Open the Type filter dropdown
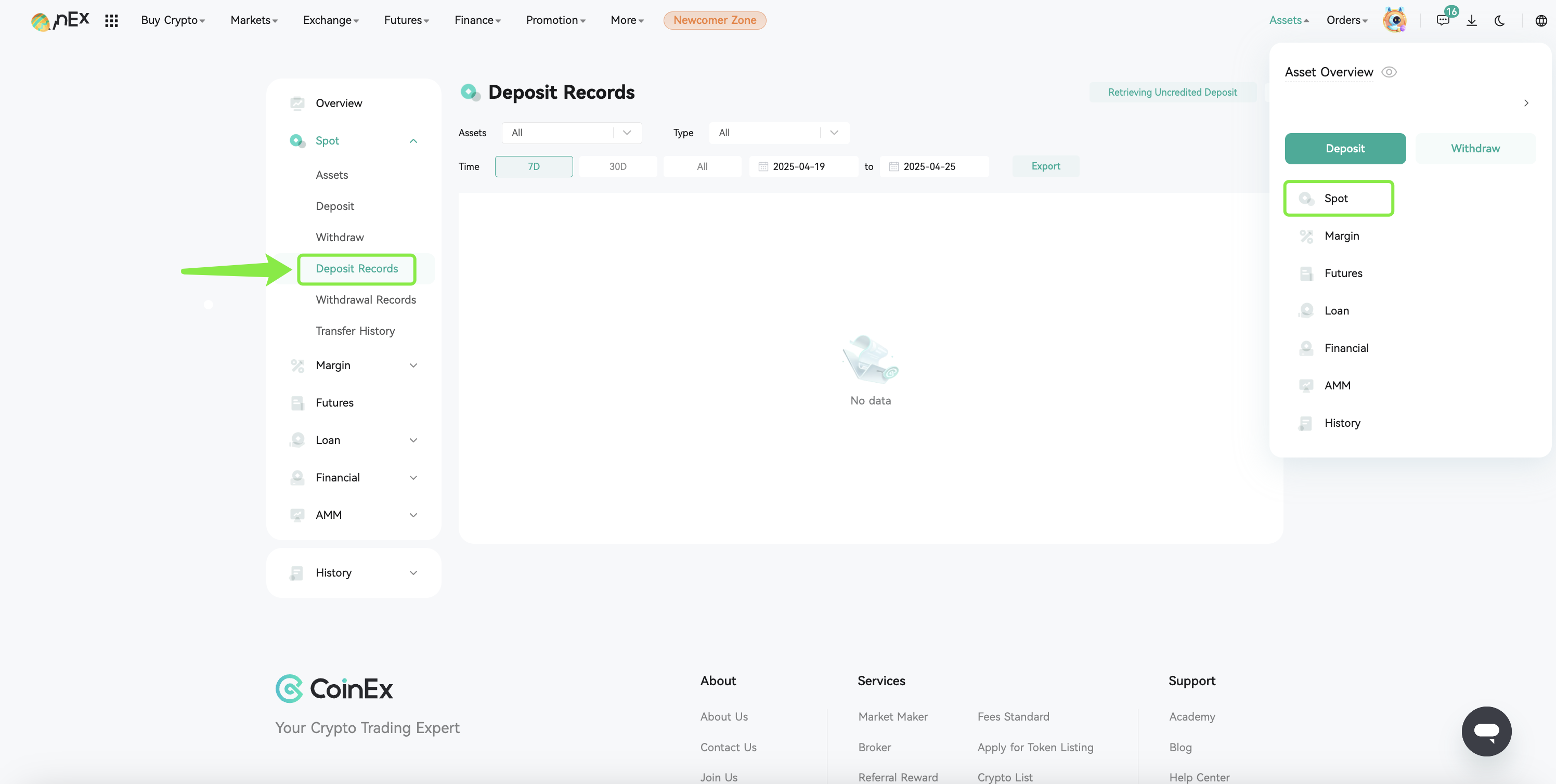 click(x=779, y=133)
